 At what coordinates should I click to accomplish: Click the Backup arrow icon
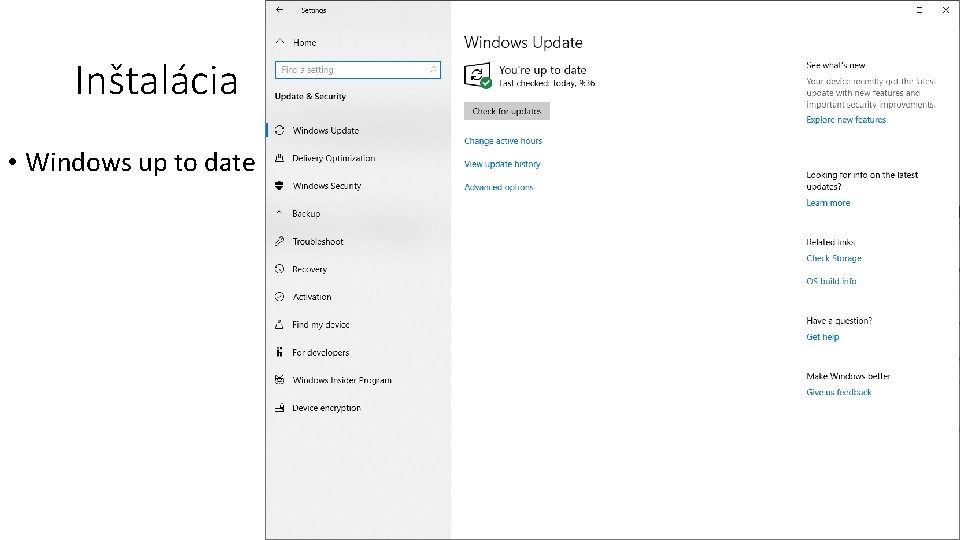click(x=280, y=213)
